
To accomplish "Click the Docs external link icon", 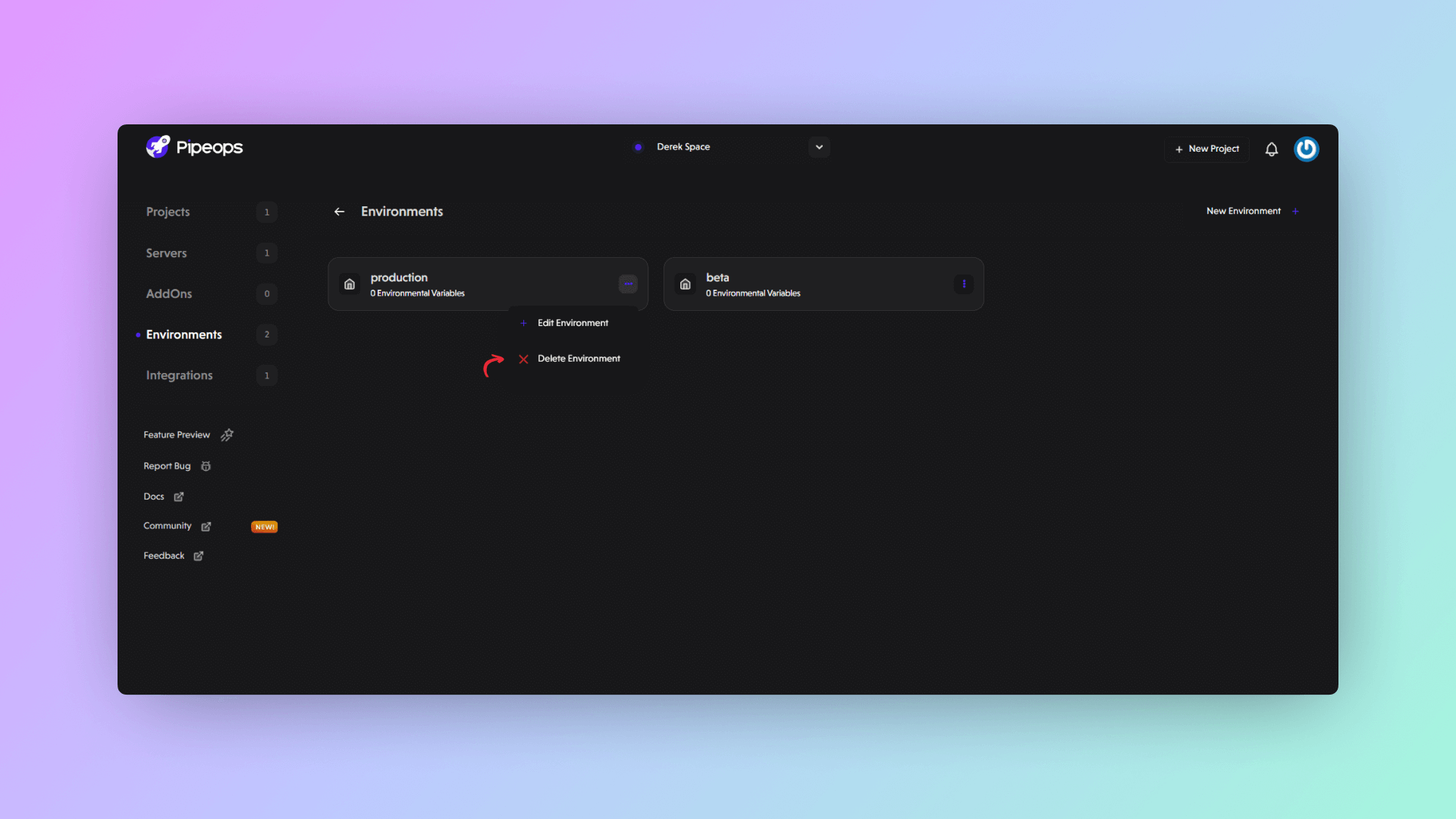I will (x=179, y=495).
